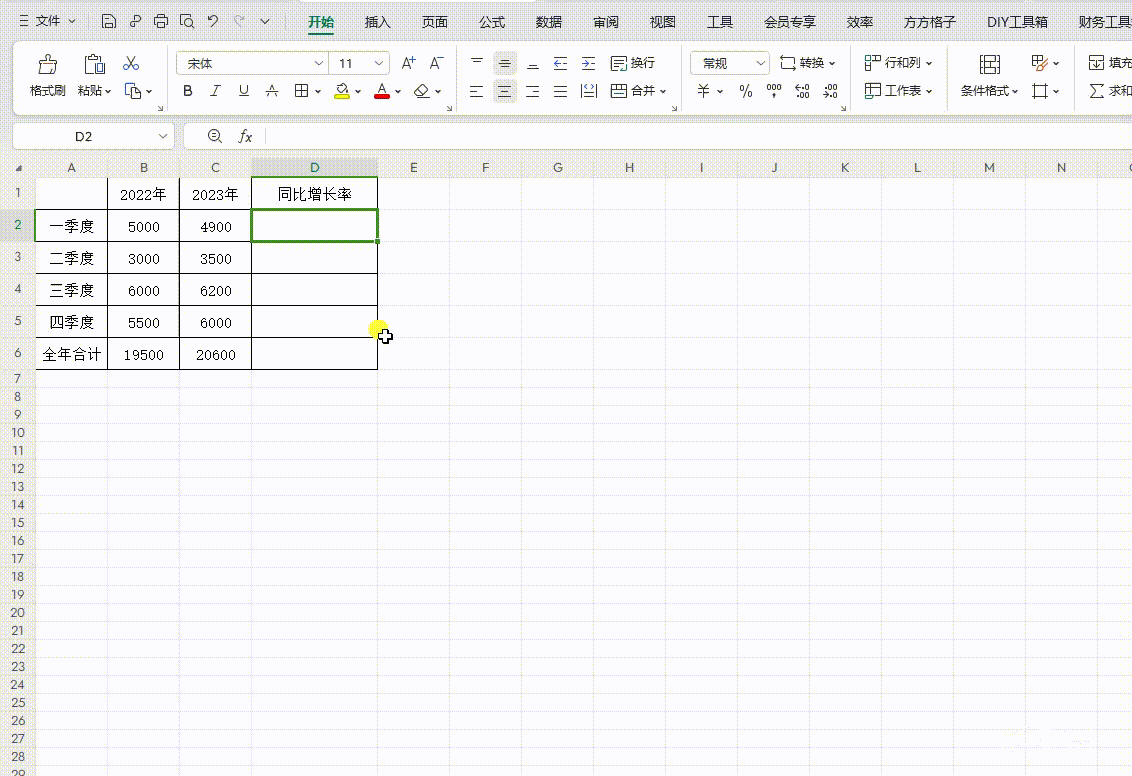Select the Format Painter (格式刷) tool

coord(48,75)
